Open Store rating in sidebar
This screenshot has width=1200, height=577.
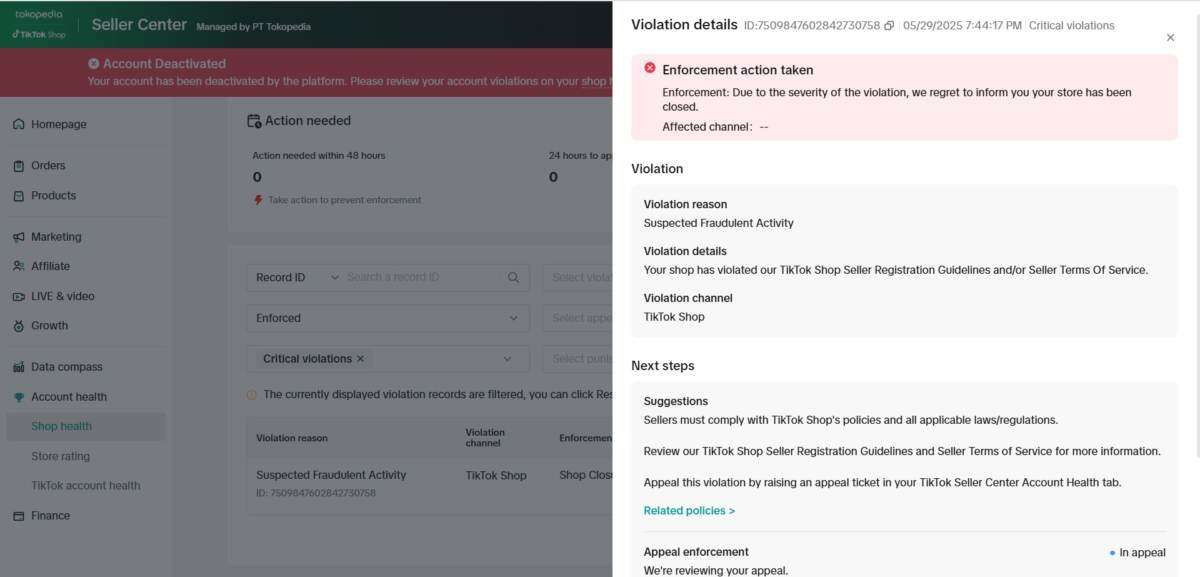(60, 457)
